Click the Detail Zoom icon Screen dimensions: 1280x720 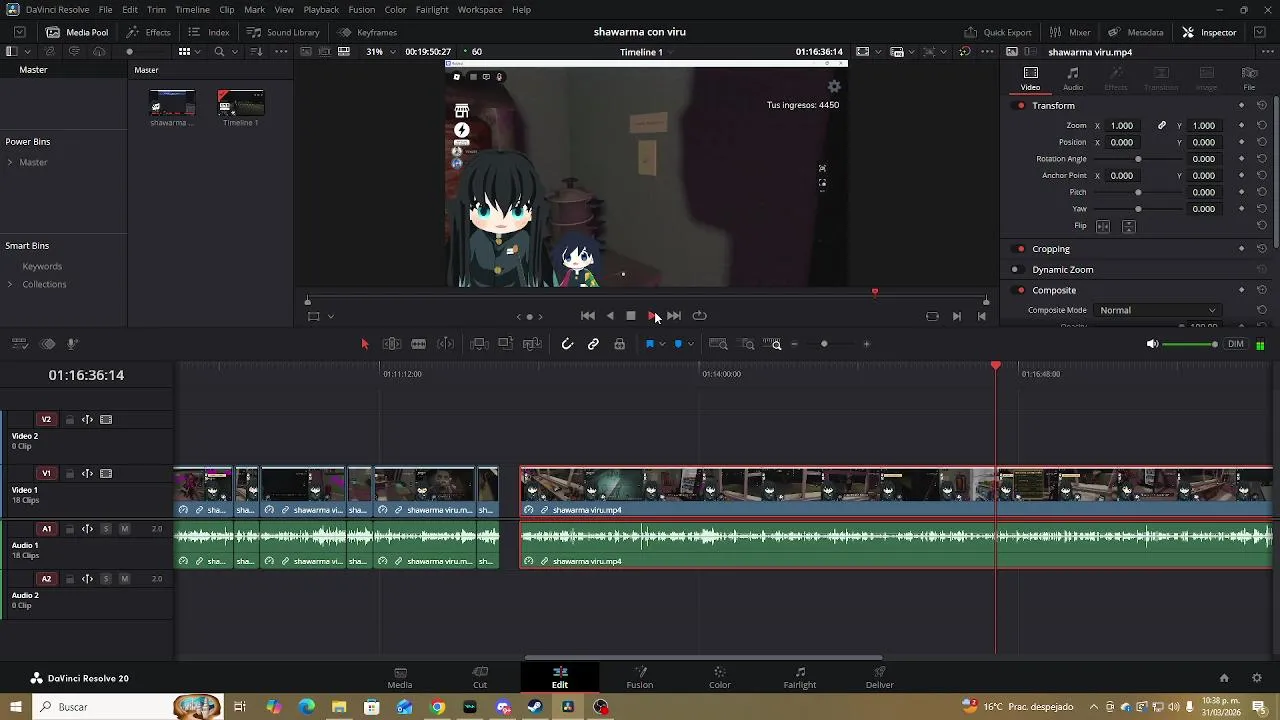click(x=747, y=344)
